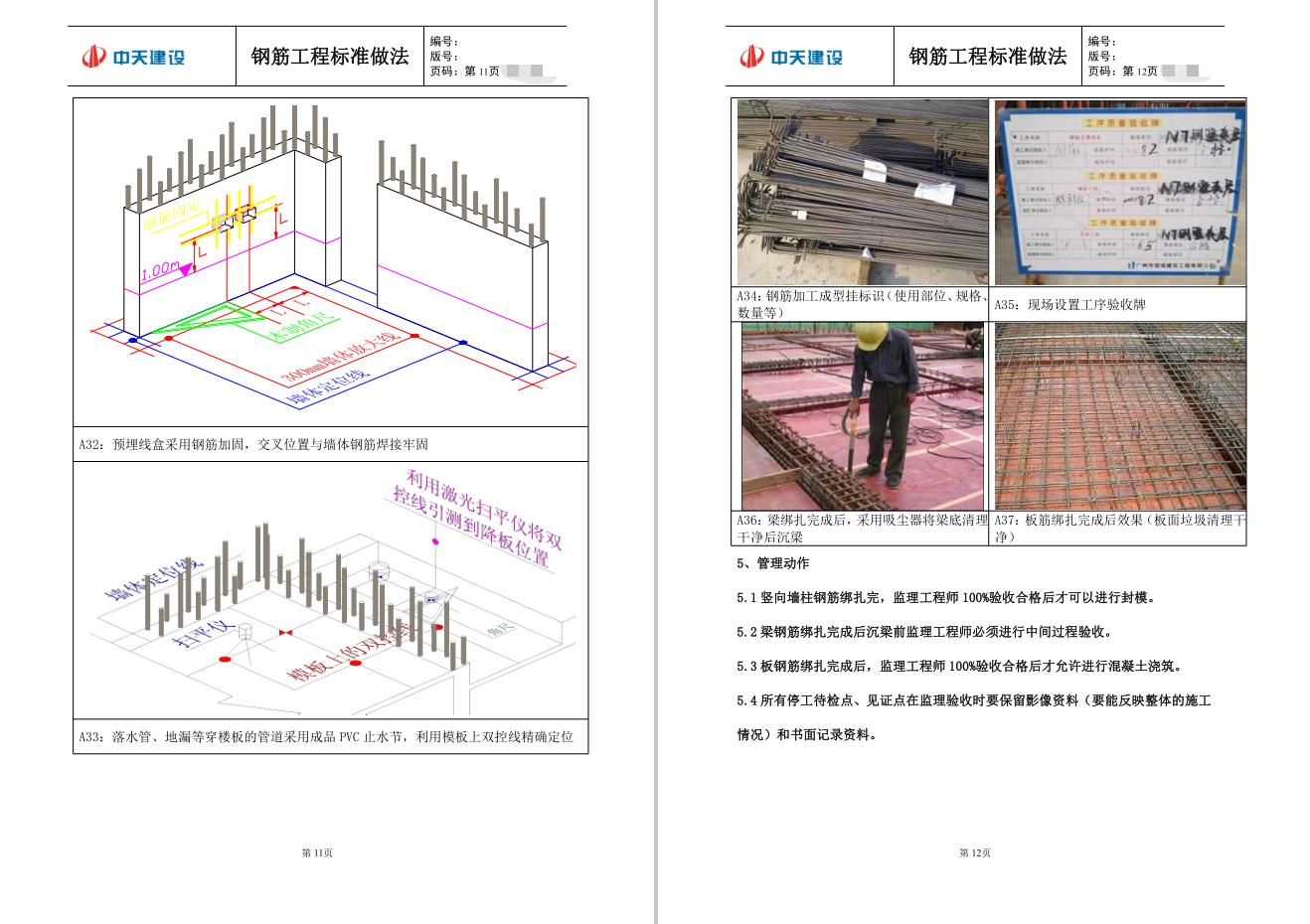This screenshot has width=1310, height=924.
Task: Select the A36 worker vacuuming beam photo
Action: tap(862, 416)
